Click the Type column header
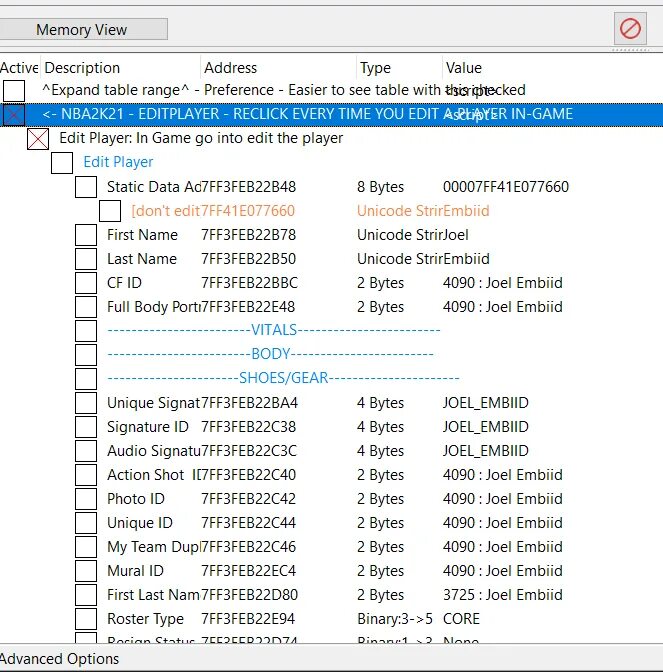This screenshot has width=663, height=672. coord(399,68)
